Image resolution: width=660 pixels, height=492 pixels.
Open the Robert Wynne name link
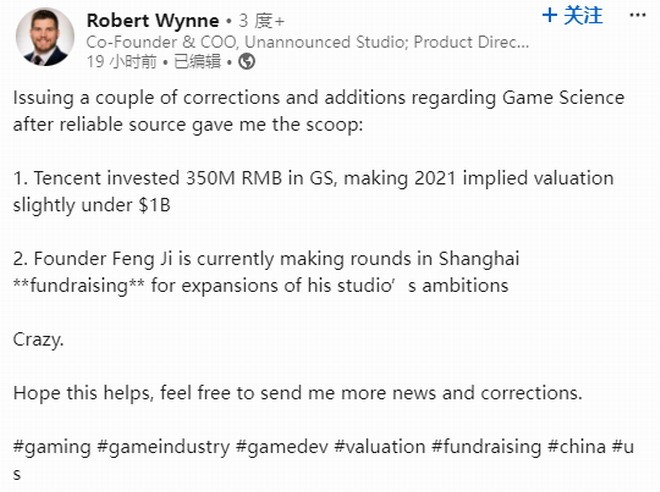[x=153, y=20]
